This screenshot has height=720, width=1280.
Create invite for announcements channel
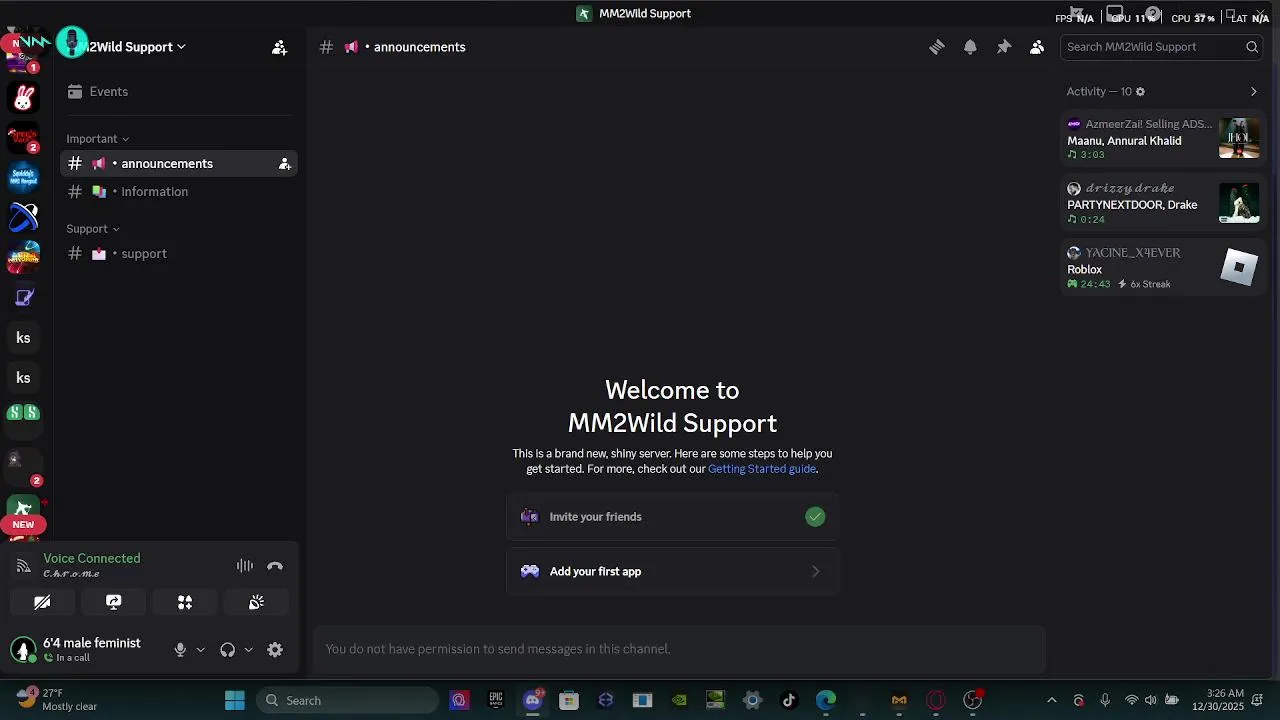point(285,164)
